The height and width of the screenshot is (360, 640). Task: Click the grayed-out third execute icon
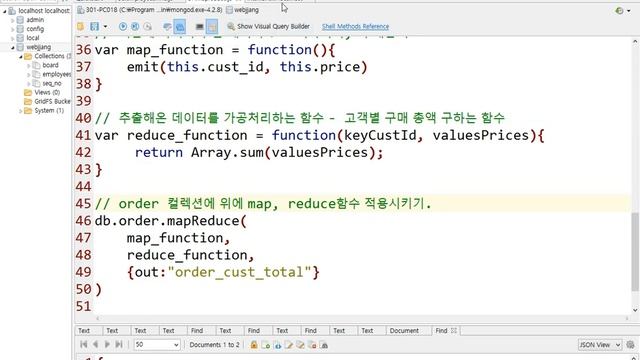point(148,27)
